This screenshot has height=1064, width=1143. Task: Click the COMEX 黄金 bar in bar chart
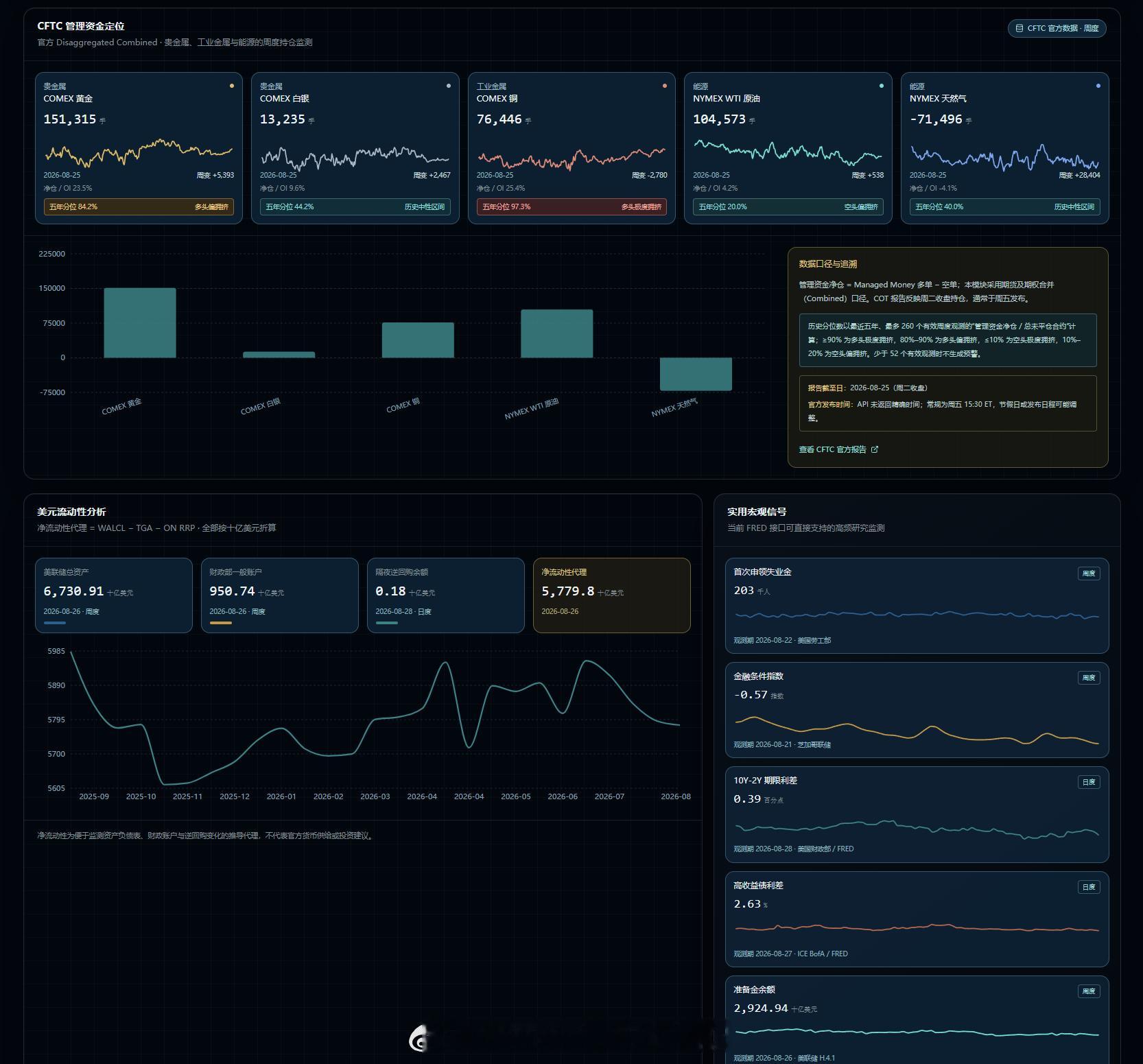point(140,322)
